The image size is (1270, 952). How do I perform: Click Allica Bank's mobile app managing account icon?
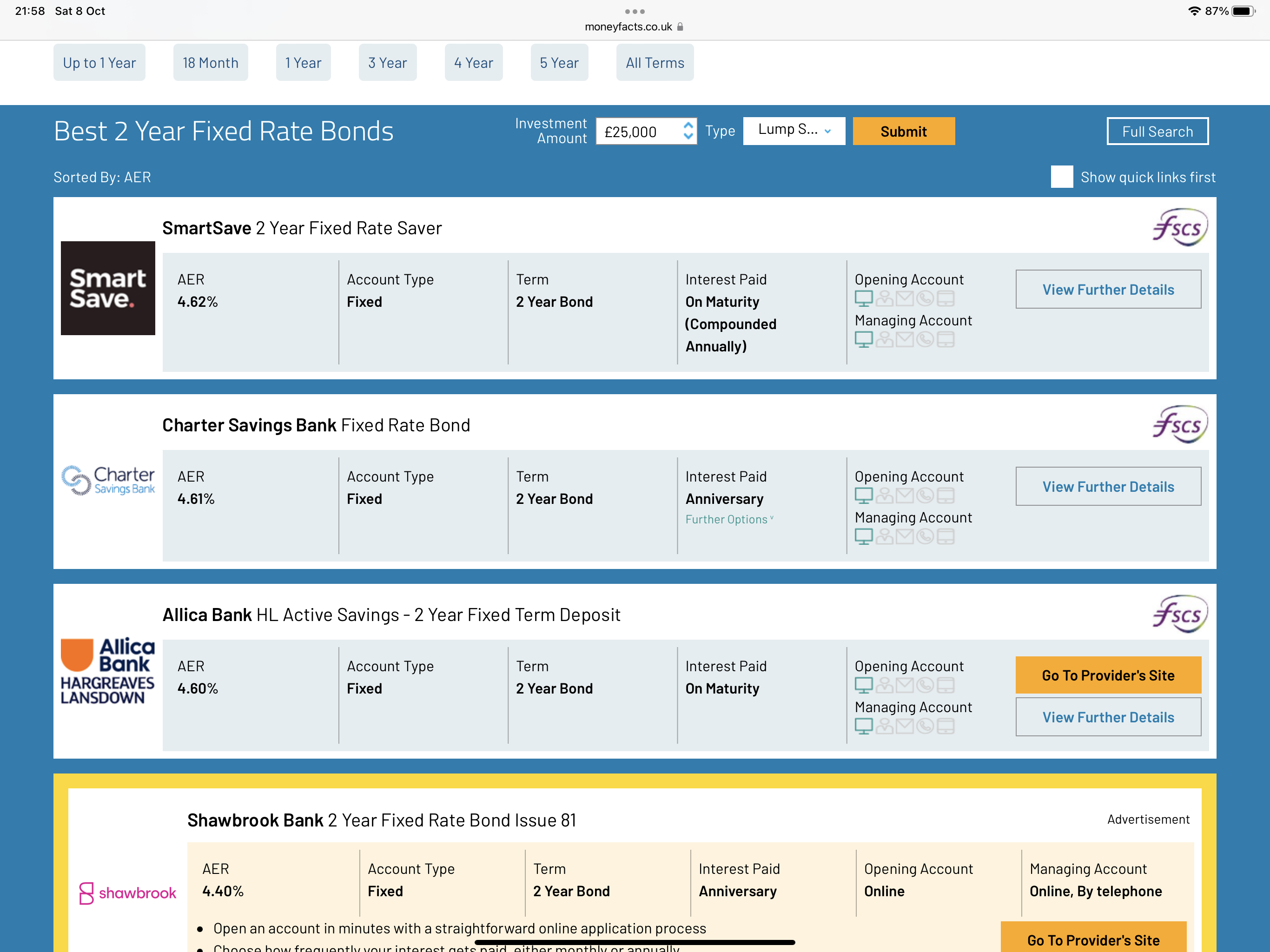pos(946,727)
